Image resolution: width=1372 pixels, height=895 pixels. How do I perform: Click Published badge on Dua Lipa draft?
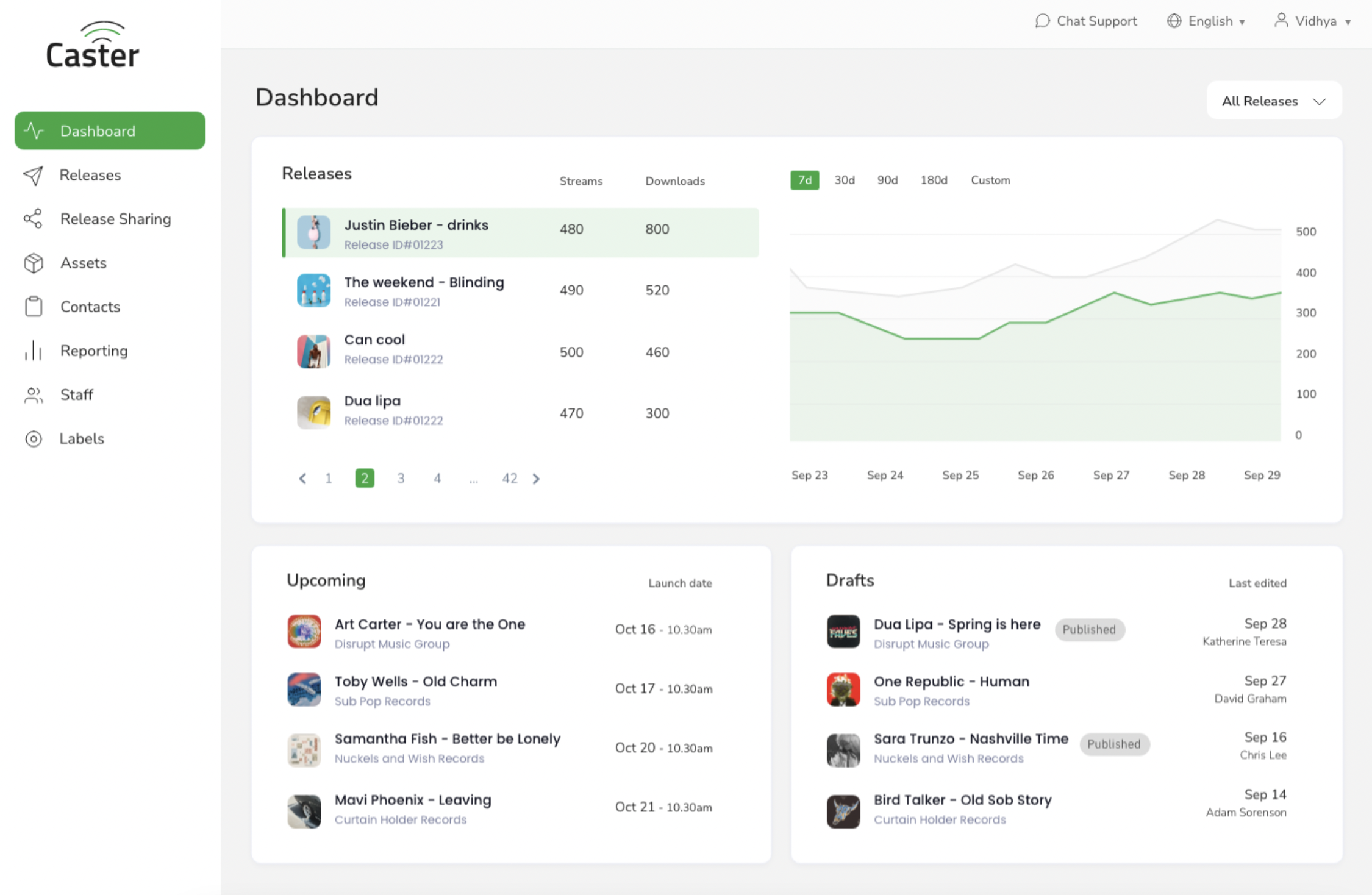point(1090,630)
